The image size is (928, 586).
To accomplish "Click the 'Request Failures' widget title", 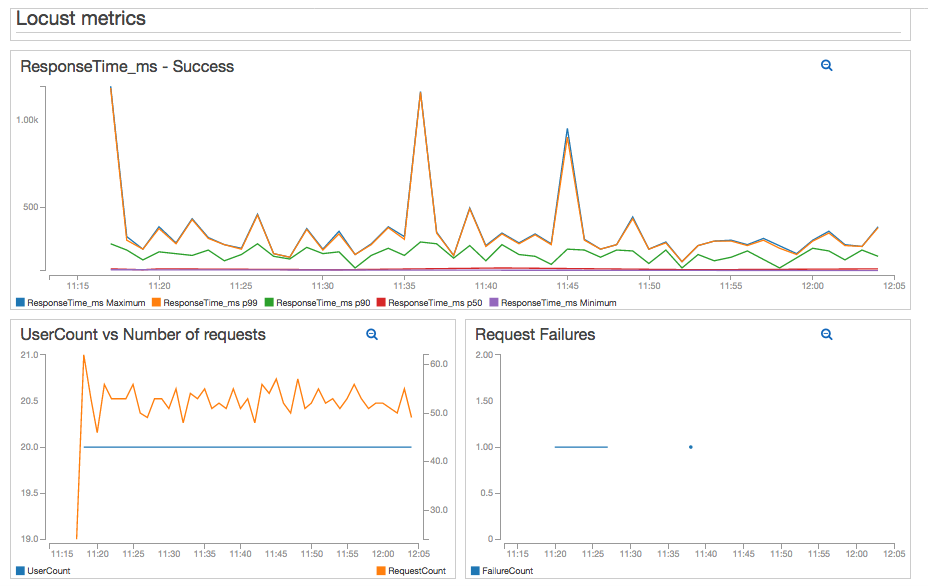I will tap(535, 335).
